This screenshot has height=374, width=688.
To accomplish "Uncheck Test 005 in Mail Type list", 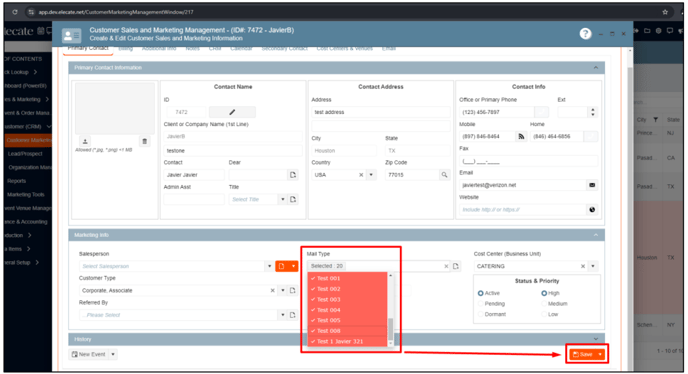I will tap(347, 320).
